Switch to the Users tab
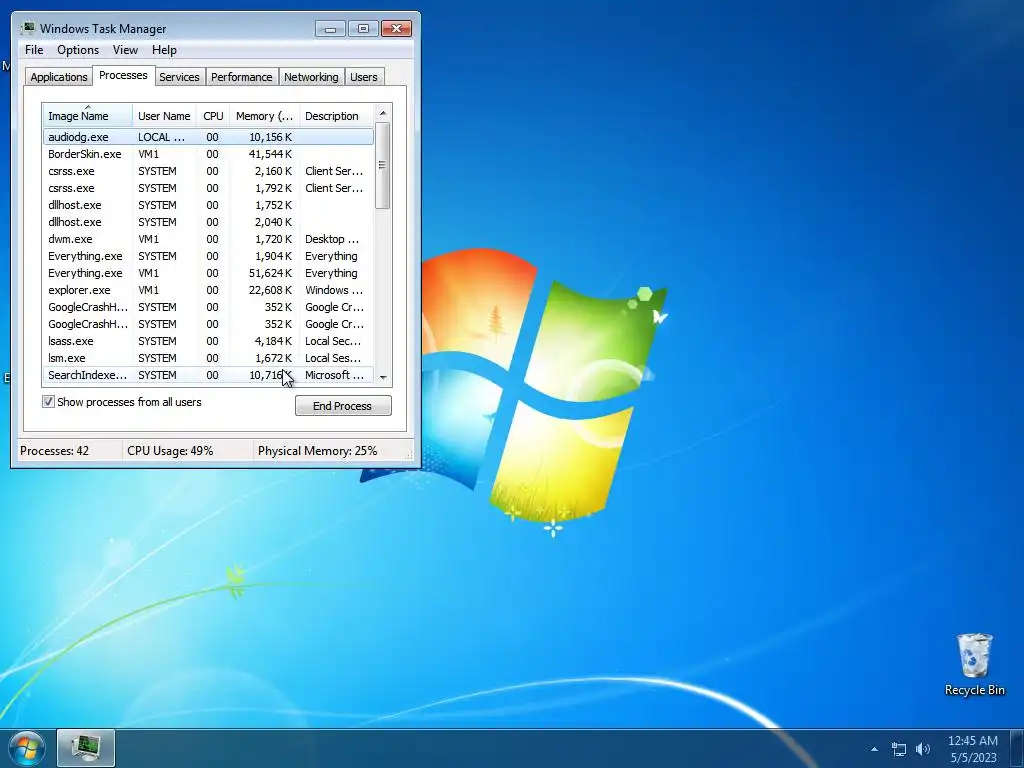1024x768 pixels. pos(364,77)
